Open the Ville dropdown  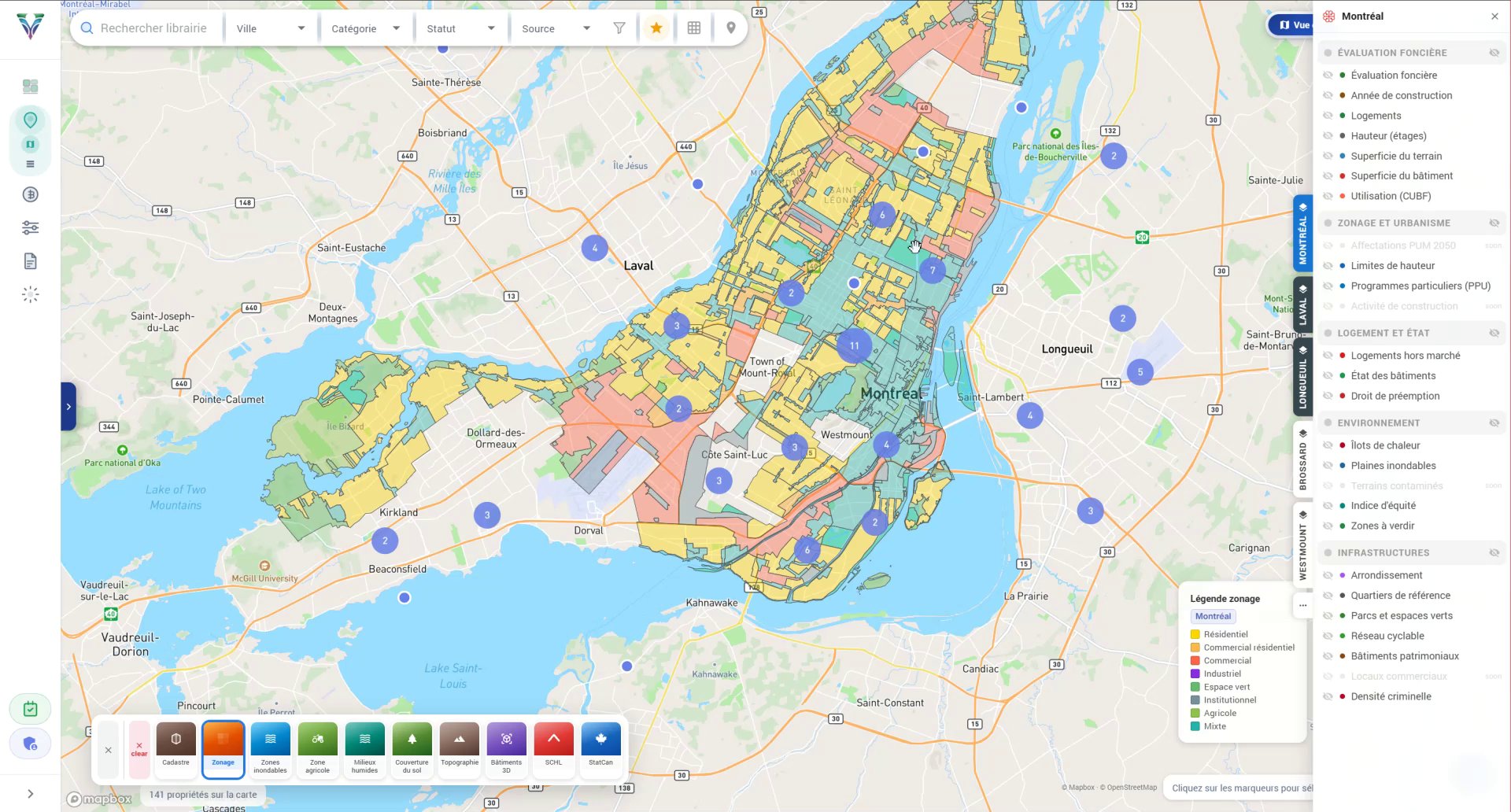270,28
